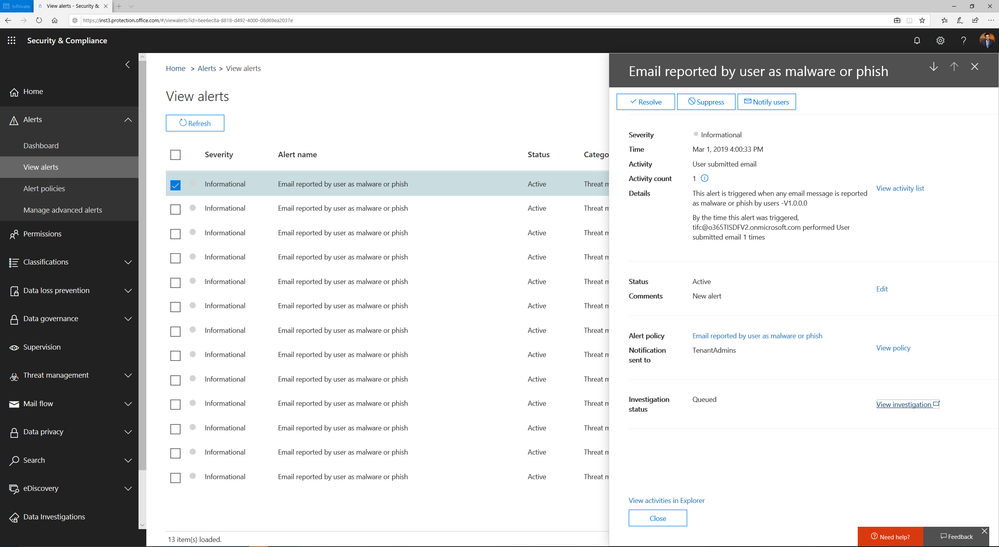Click the Refresh button
Viewport: 999px width, 547px height.
195,123
